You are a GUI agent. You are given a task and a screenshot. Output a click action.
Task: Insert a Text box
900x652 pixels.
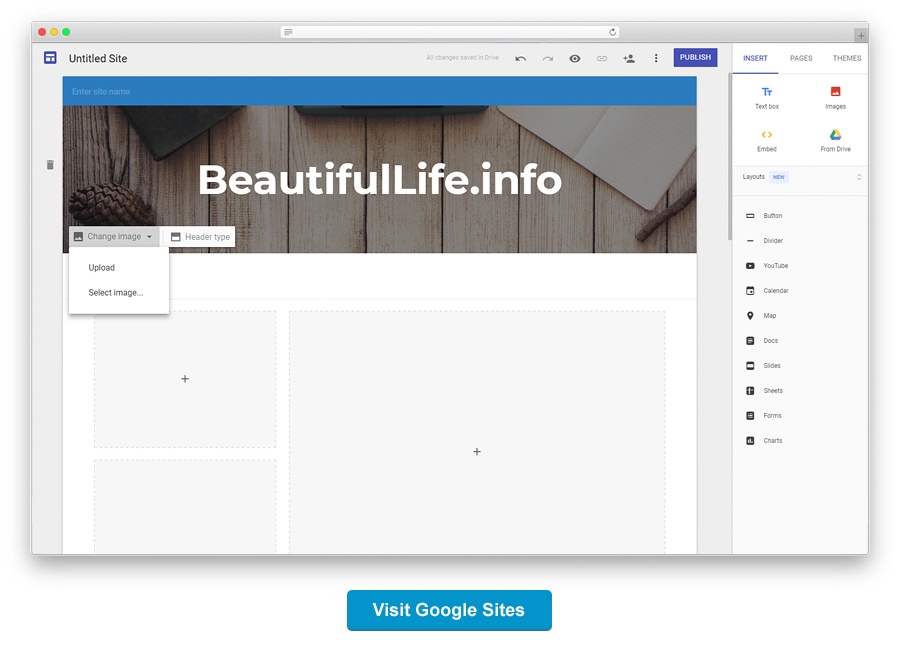coord(767,98)
